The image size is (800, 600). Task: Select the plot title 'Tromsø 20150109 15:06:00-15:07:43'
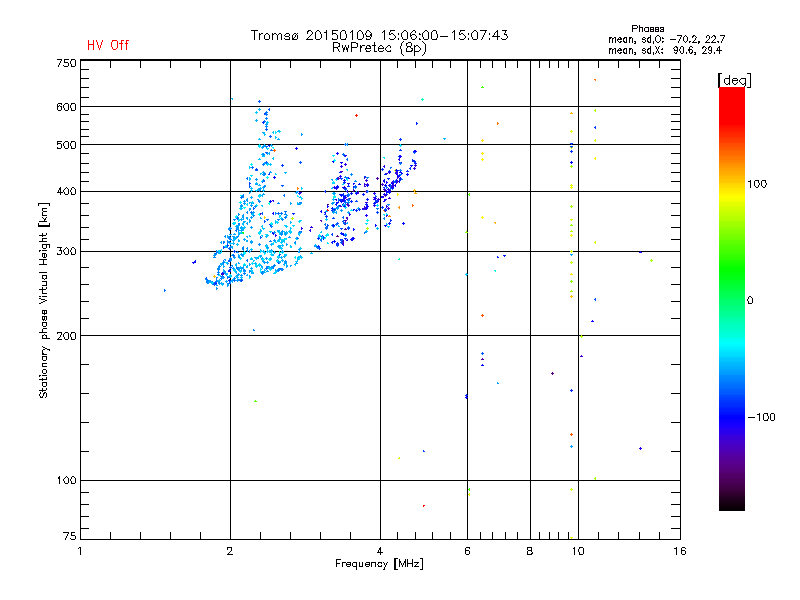pyautogui.click(x=379, y=35)
